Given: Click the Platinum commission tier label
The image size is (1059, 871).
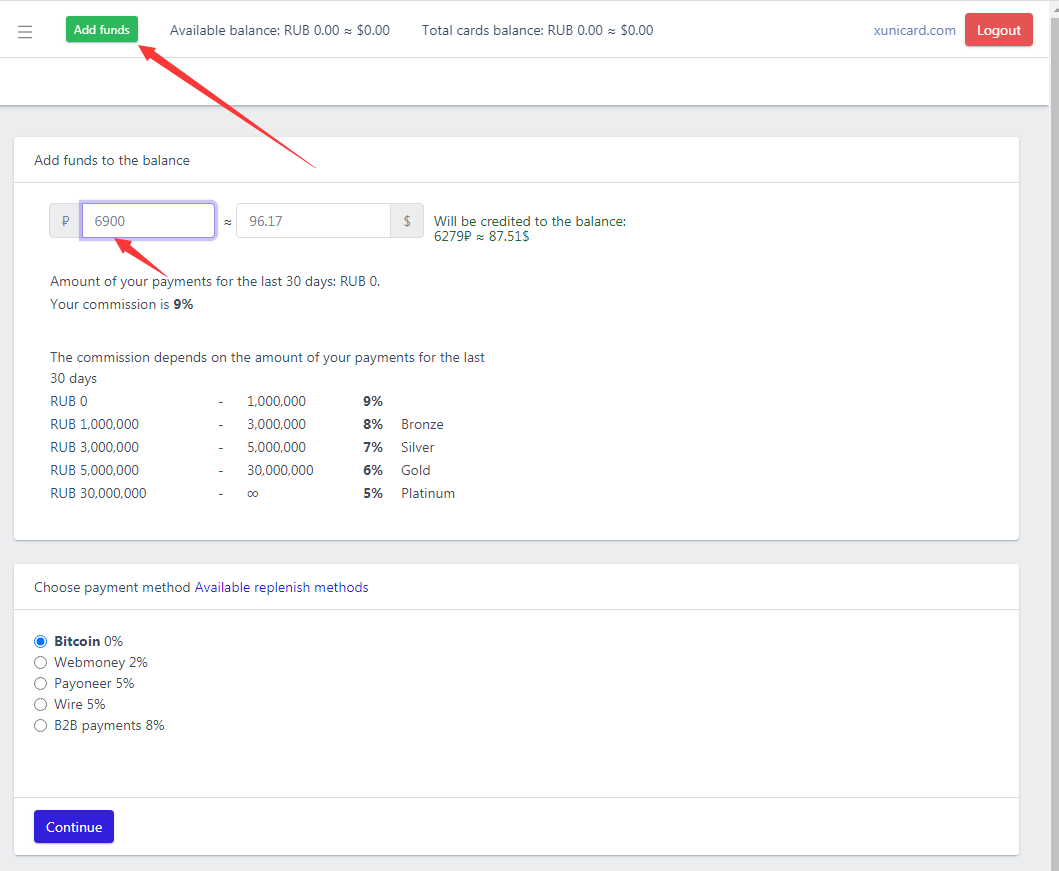Looking at the screenshot, I should [x=427, y=493].
